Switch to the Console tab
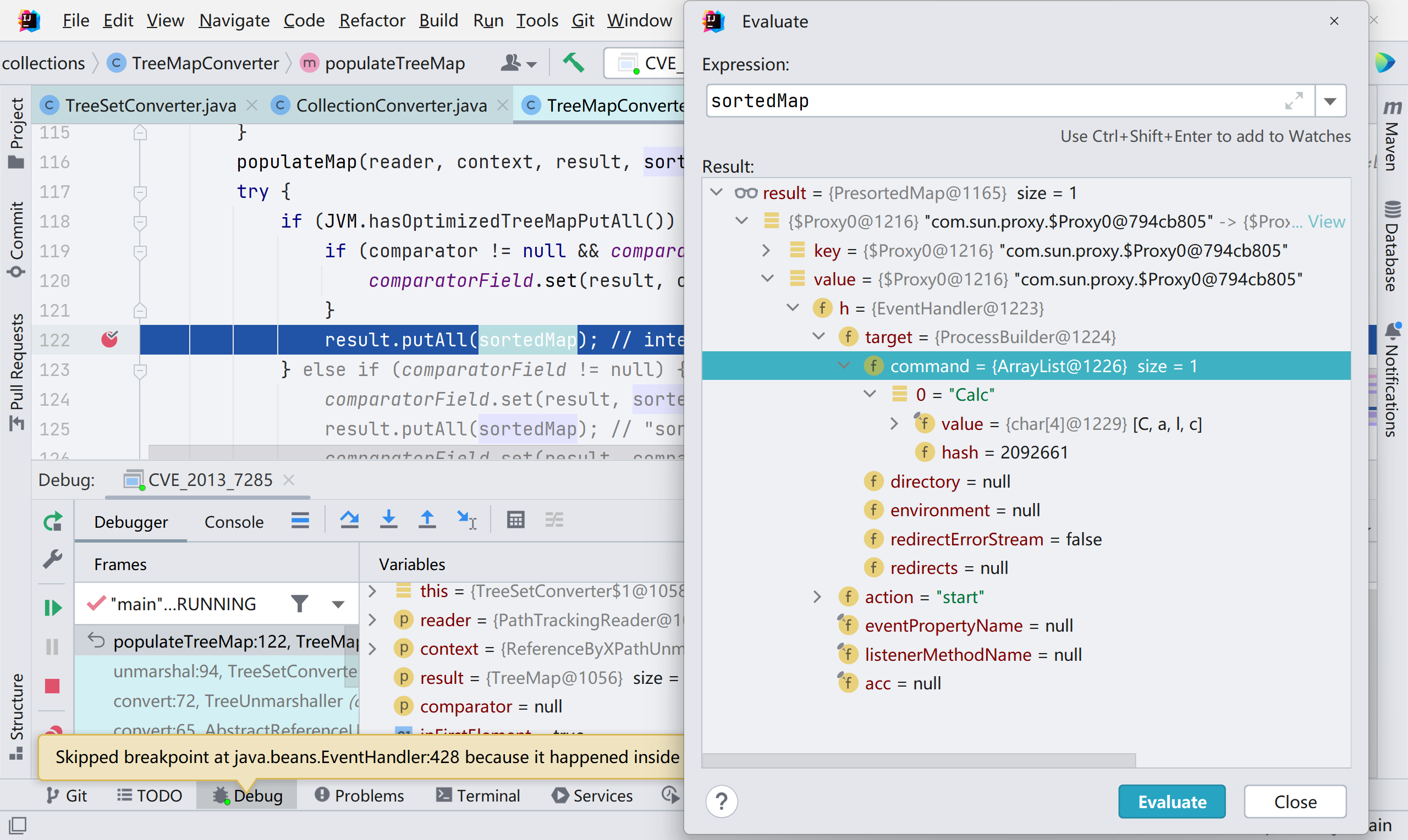This screenshot has height=840, width=1408. pyautogui.click(x=234, y=522)
